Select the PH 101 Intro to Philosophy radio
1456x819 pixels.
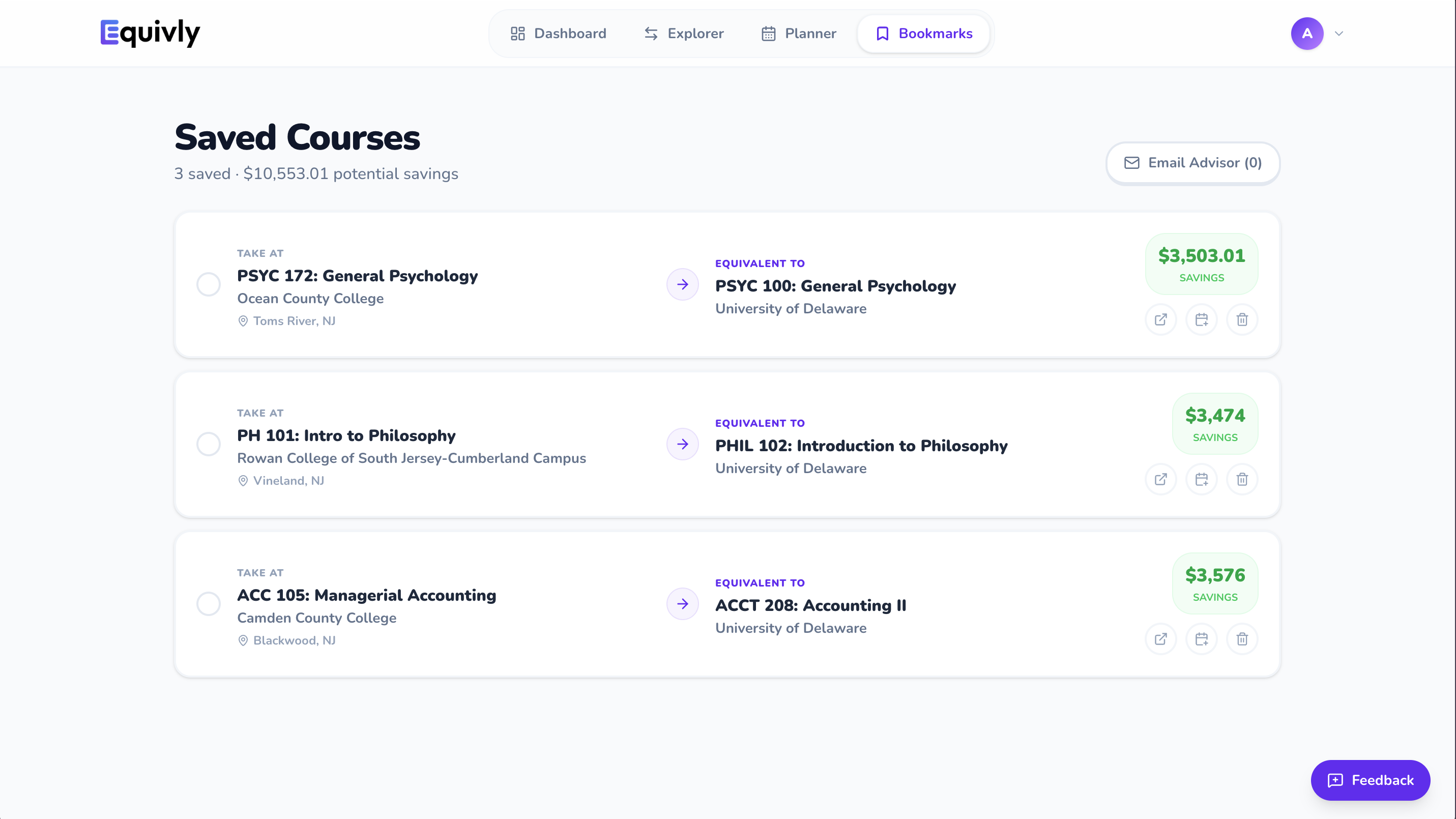tap(209, 444)
